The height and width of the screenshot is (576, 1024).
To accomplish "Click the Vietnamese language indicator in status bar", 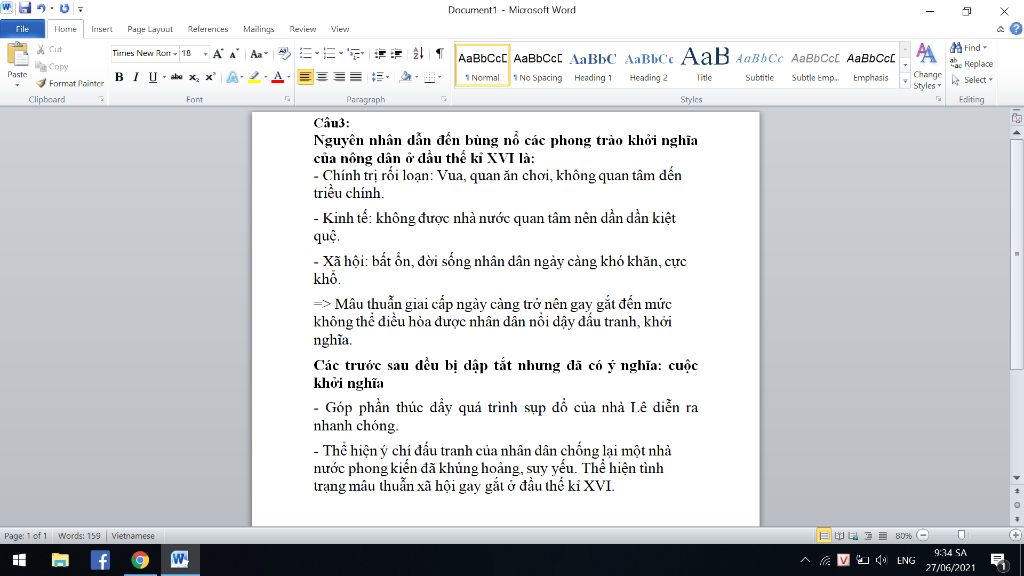I will pos(133,536).
